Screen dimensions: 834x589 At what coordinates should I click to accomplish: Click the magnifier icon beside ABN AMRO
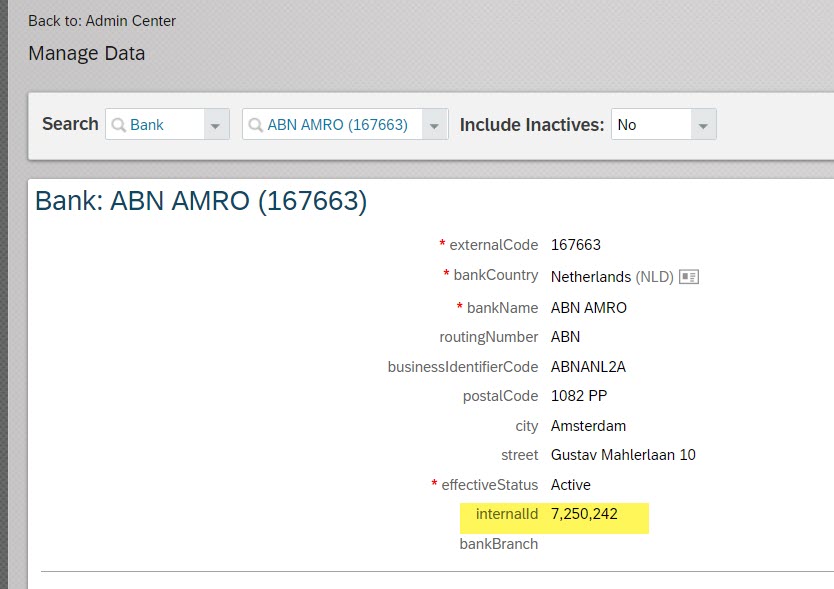point(255,125)
